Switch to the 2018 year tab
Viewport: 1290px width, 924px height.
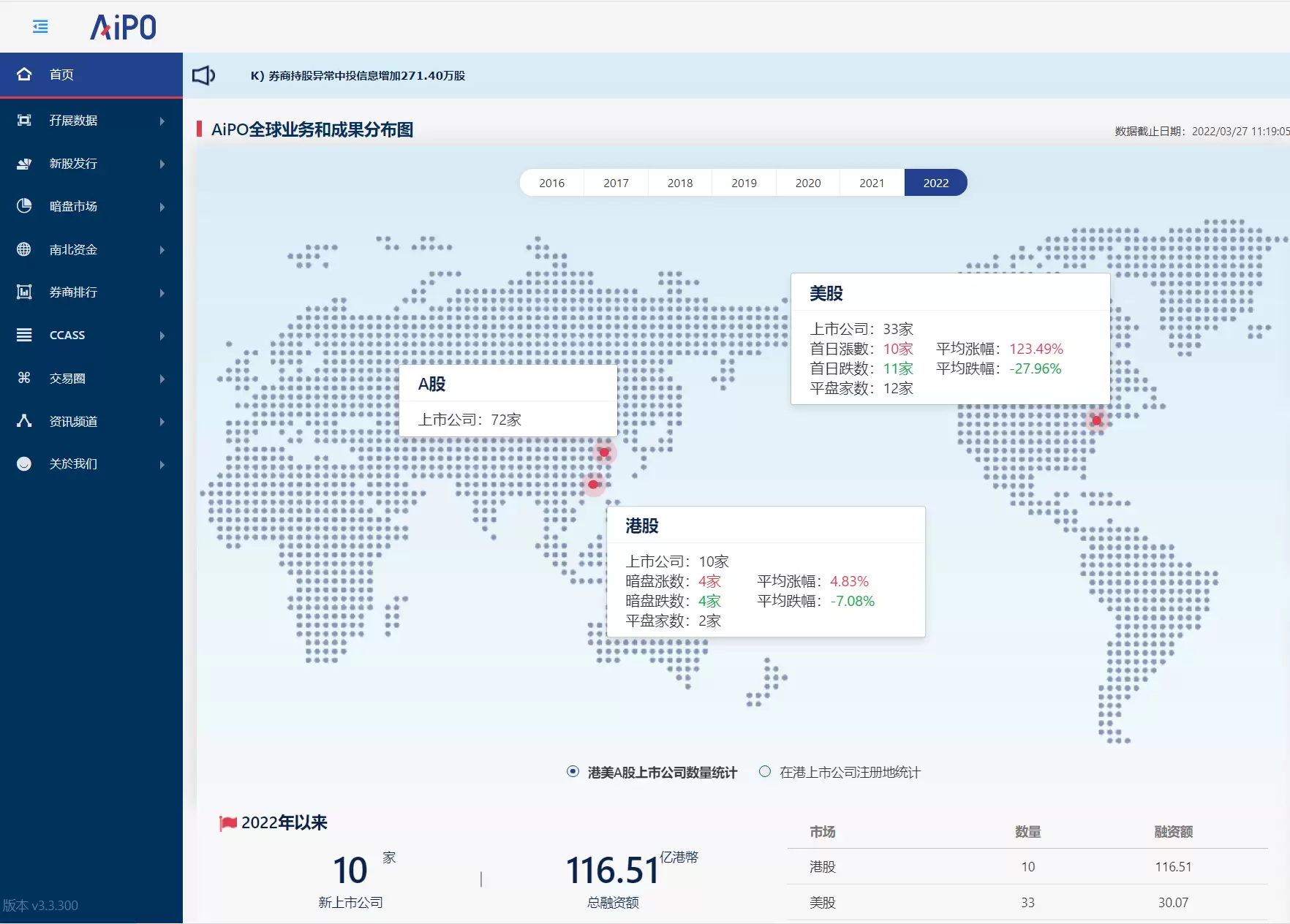[680, 183]
